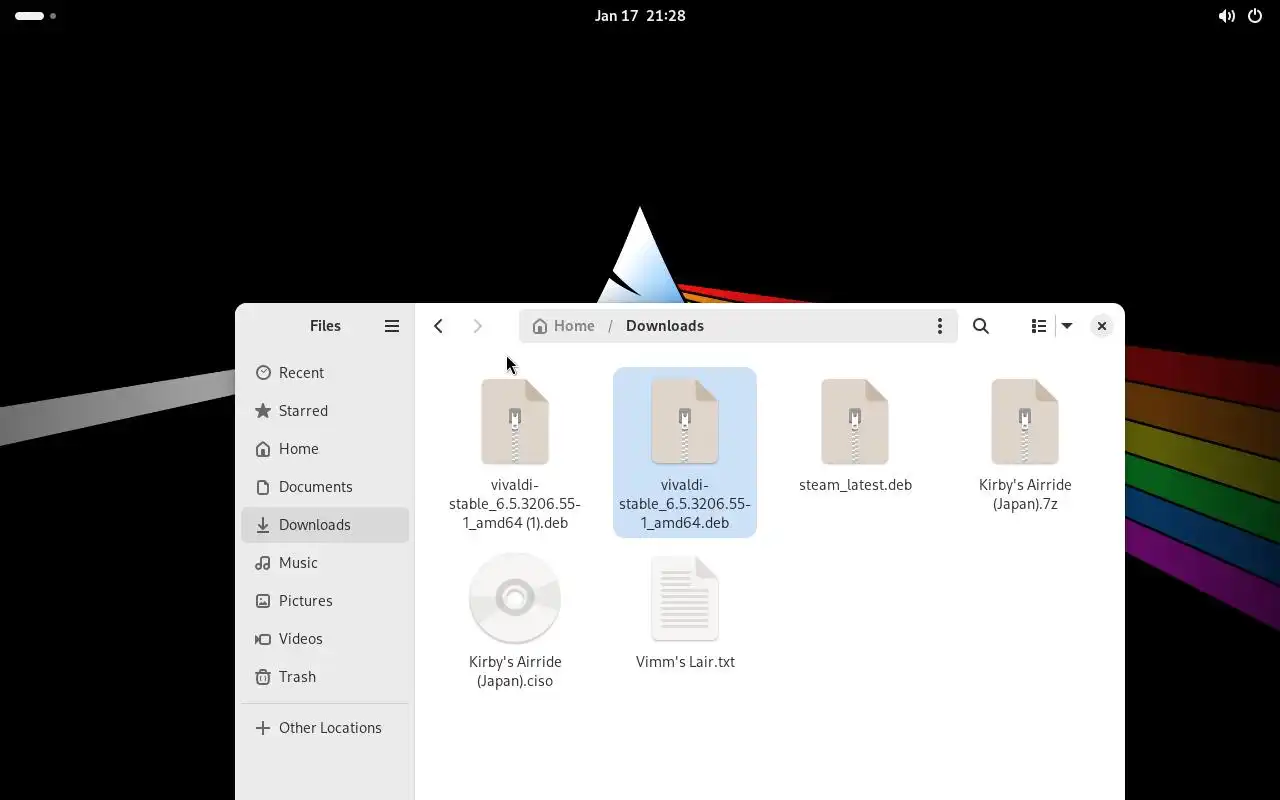
Task: Click the plus icon for Other Locations
Action: pos(263,727)
